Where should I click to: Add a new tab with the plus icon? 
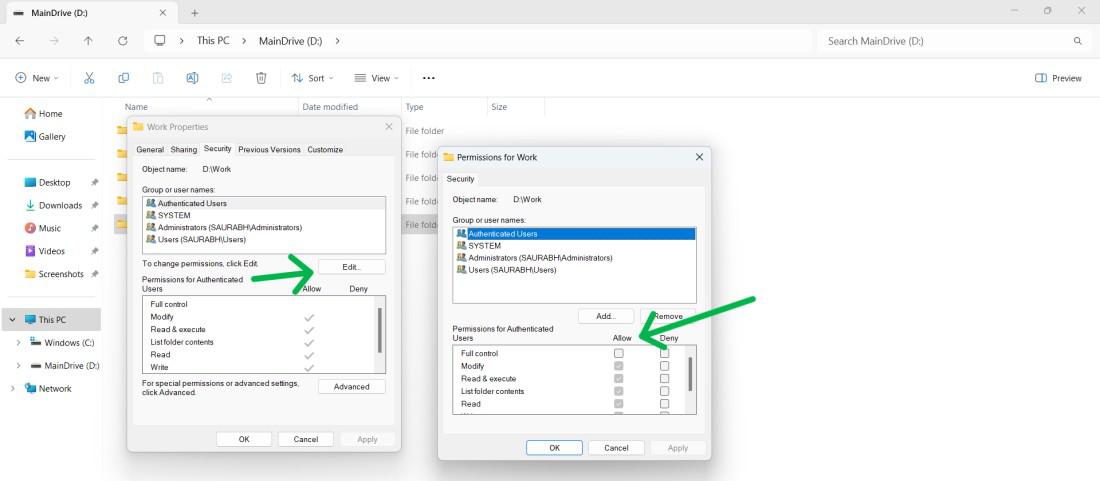195,13
